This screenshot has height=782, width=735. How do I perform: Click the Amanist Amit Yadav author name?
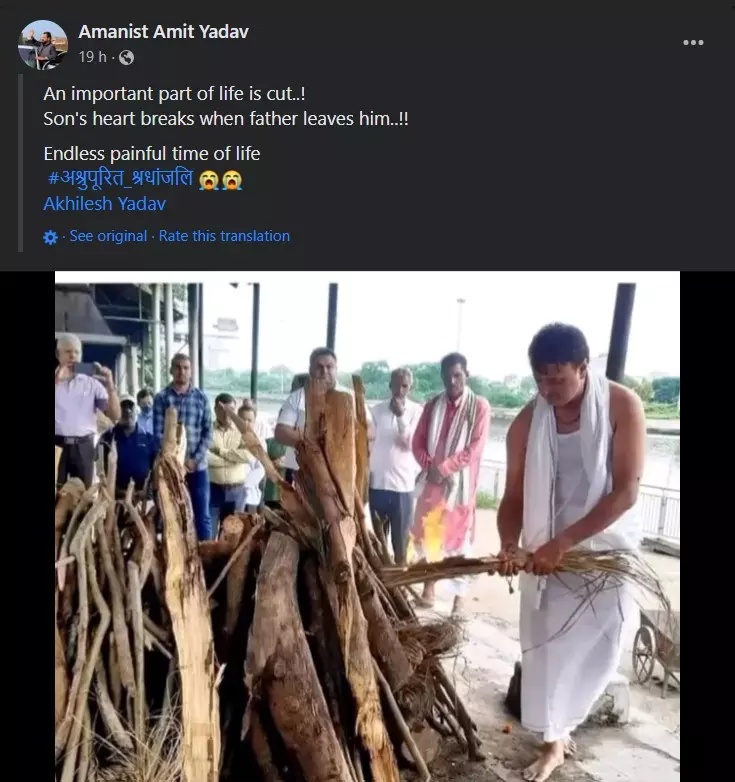pos(163,32)
